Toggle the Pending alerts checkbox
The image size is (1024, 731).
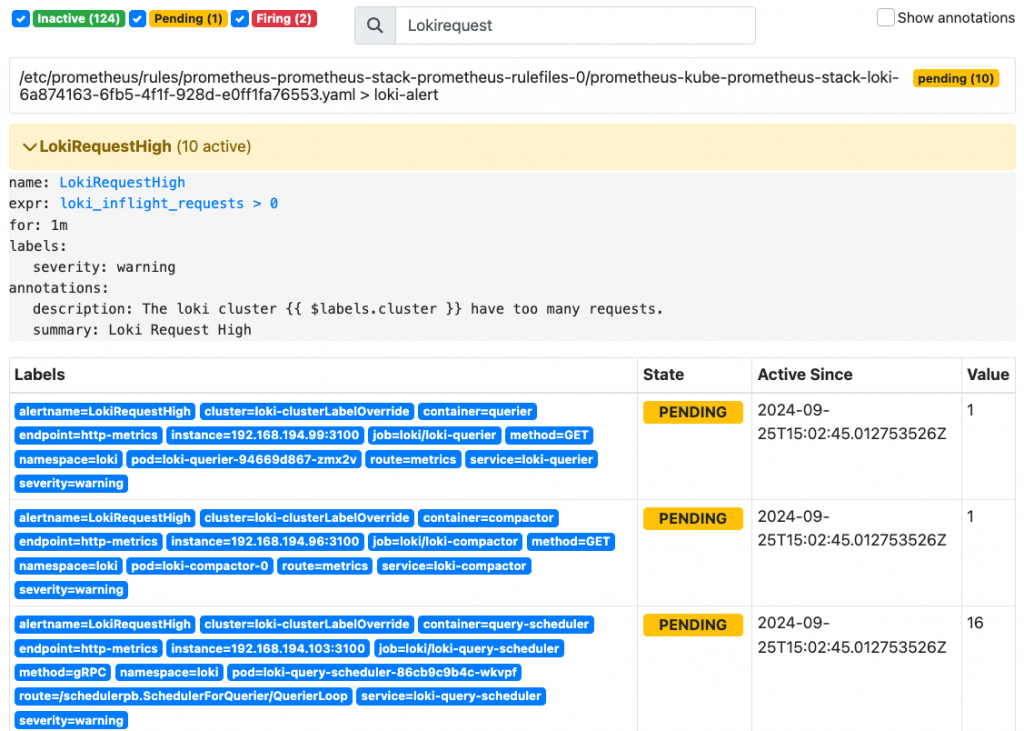(x=137, y=19)
